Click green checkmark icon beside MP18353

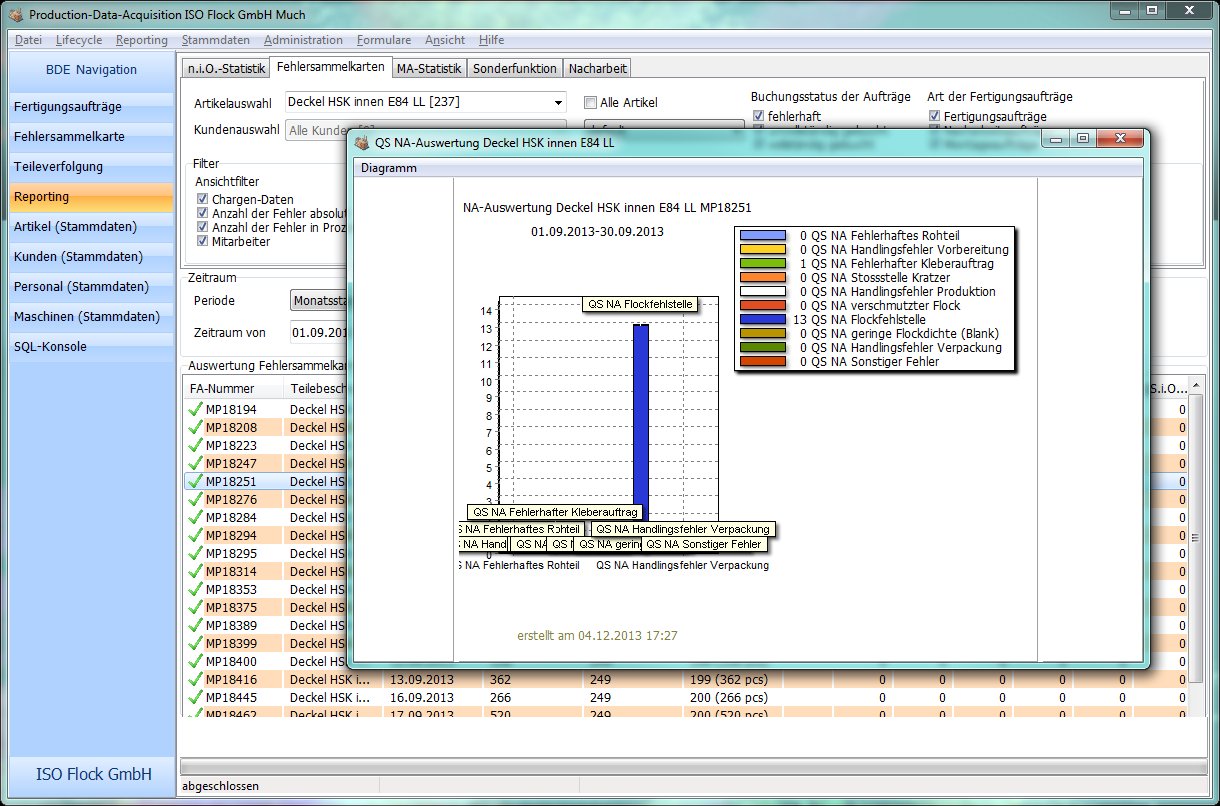194,590
